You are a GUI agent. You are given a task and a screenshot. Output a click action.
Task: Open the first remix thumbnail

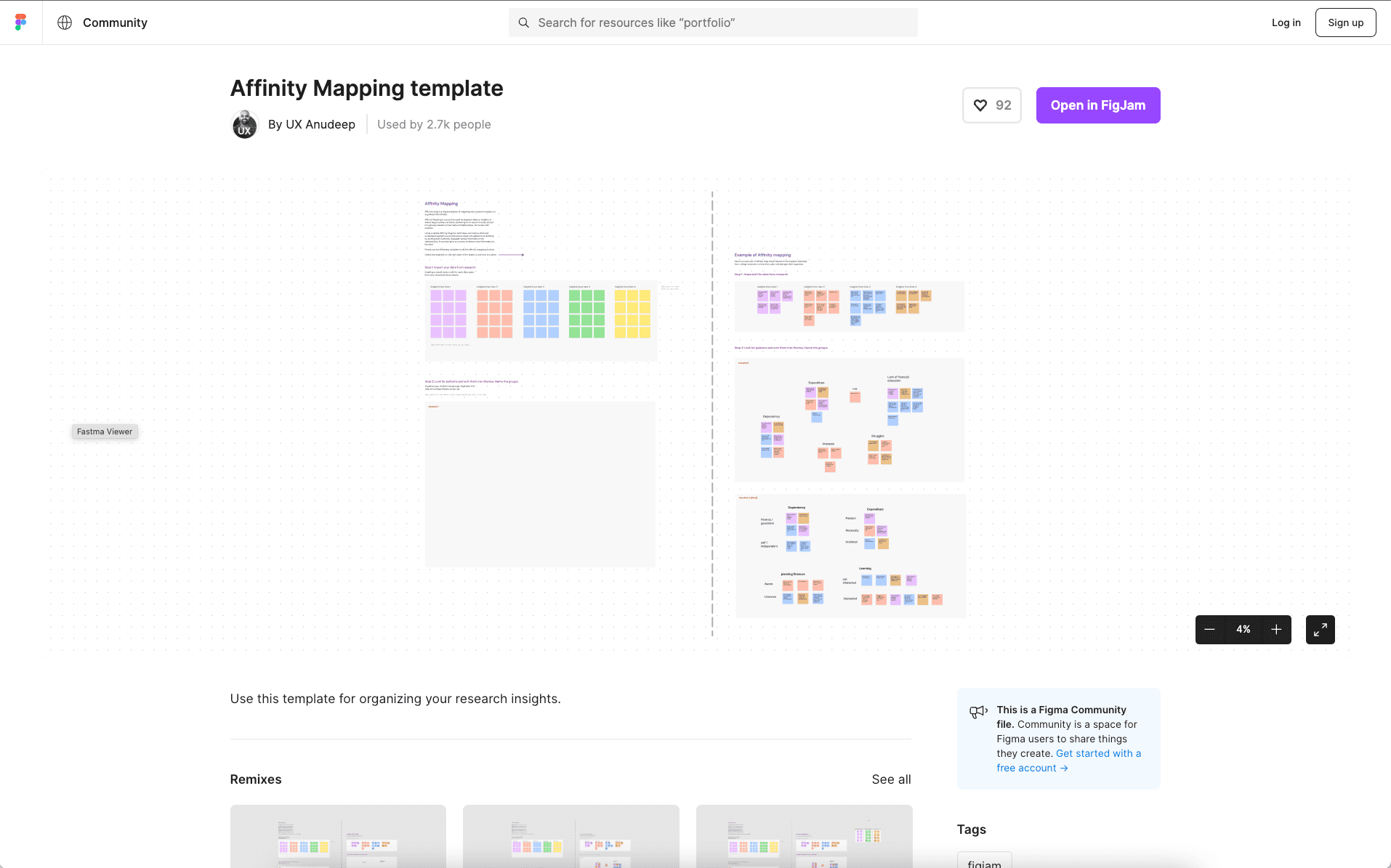[x=338, y=837]
